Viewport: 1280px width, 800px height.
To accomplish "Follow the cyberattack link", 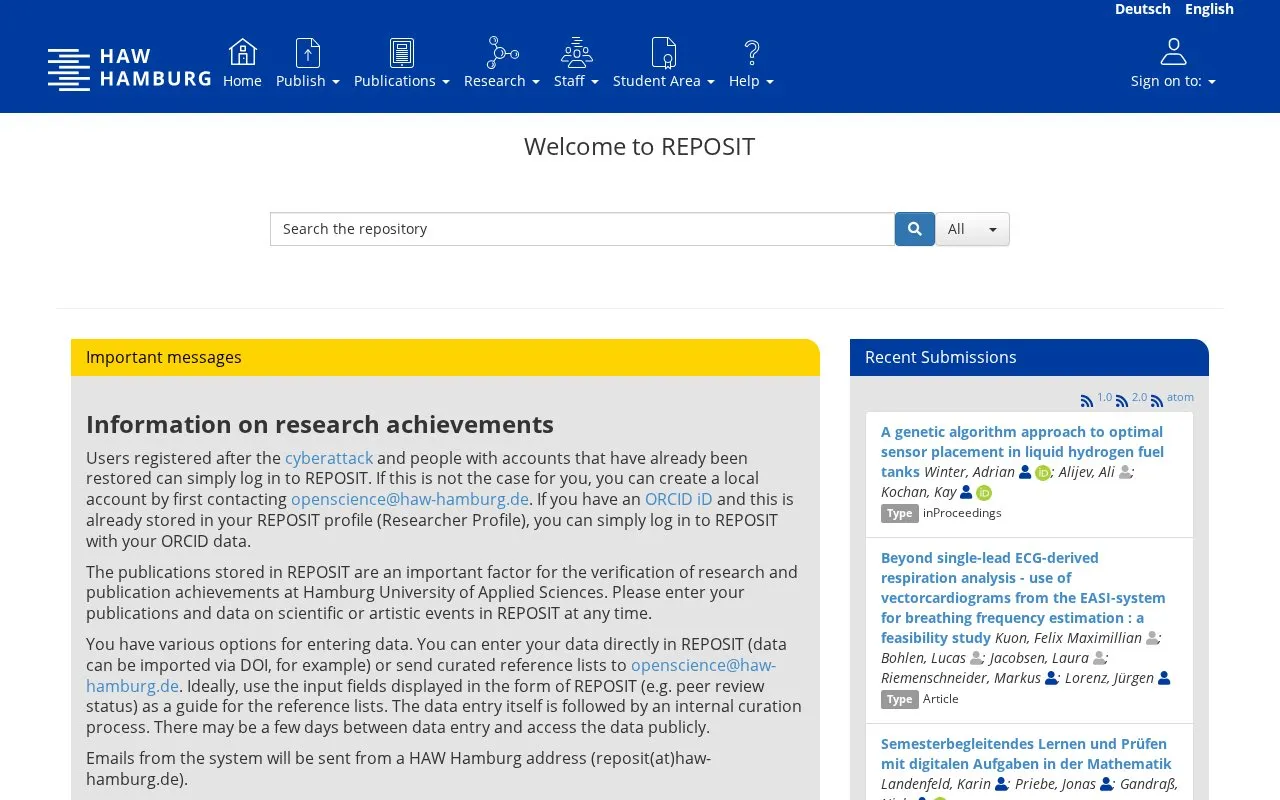I will pyautogui.click(x=329, y=458).
